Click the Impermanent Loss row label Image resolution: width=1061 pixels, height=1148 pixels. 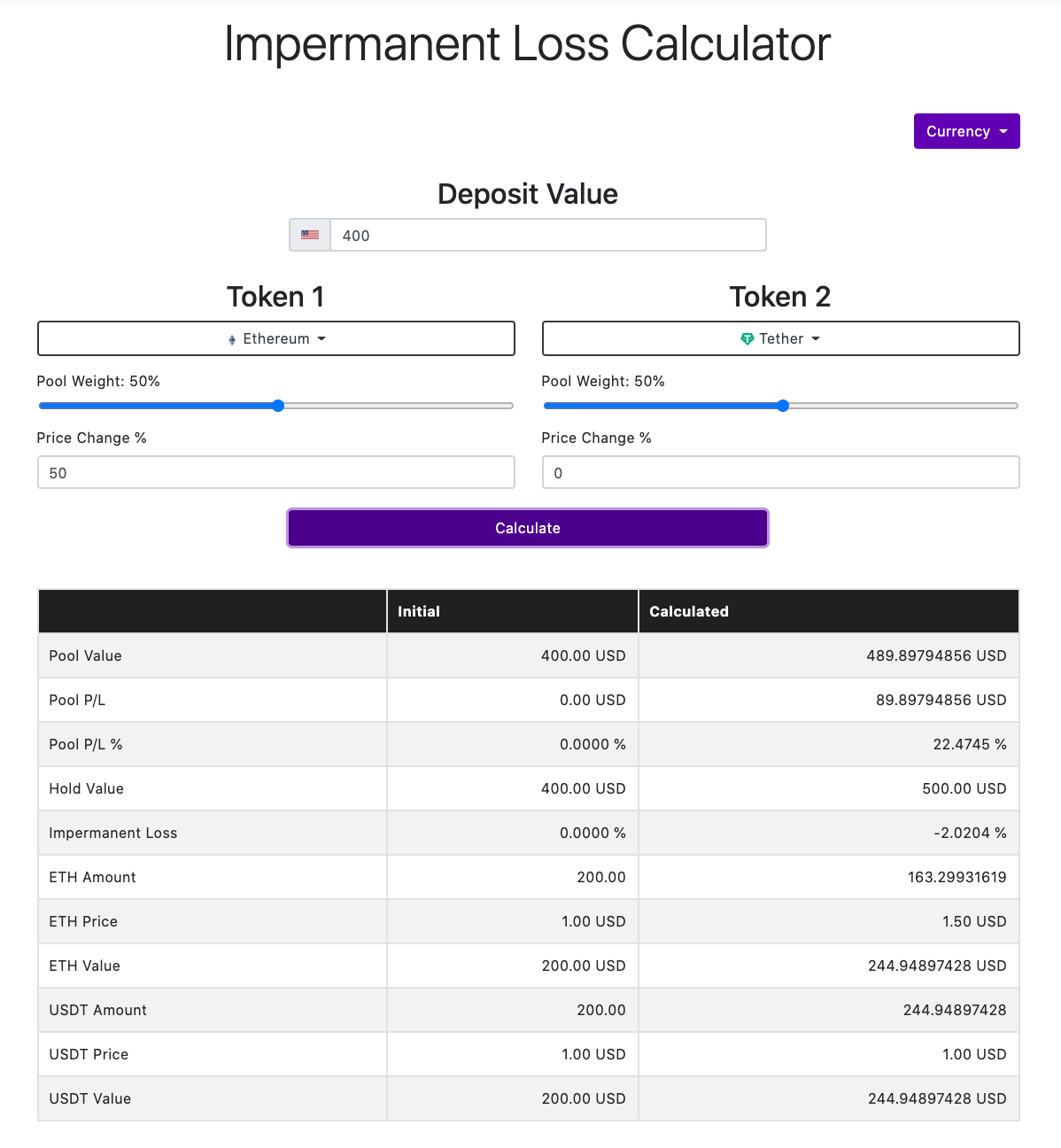coord(113,833)
